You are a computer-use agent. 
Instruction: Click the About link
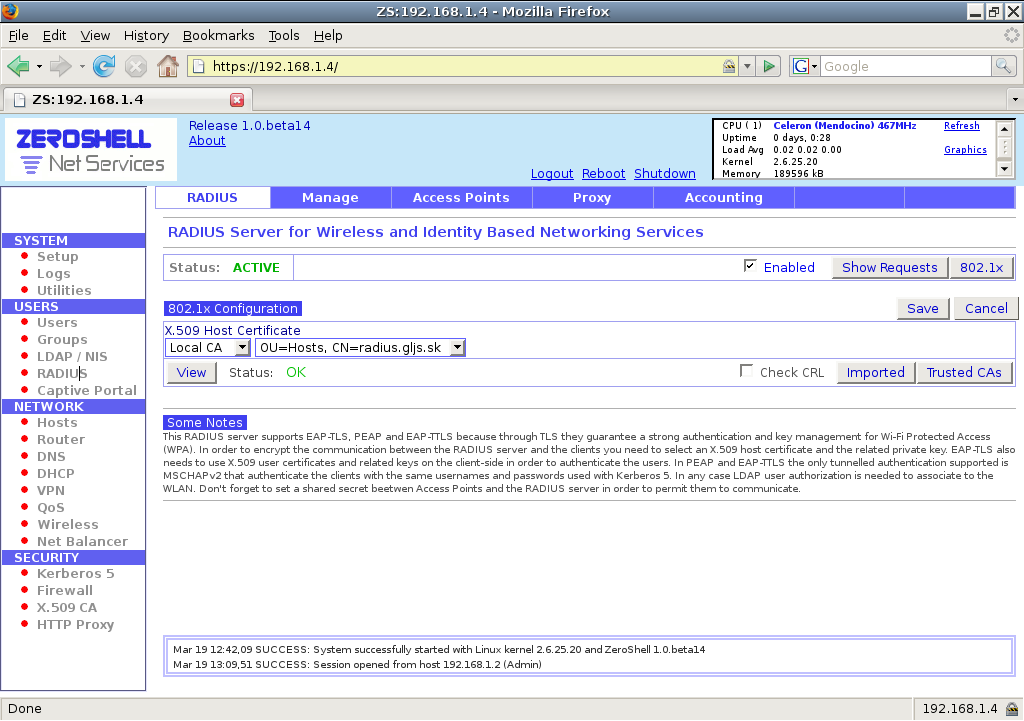(x=207, y=140)
